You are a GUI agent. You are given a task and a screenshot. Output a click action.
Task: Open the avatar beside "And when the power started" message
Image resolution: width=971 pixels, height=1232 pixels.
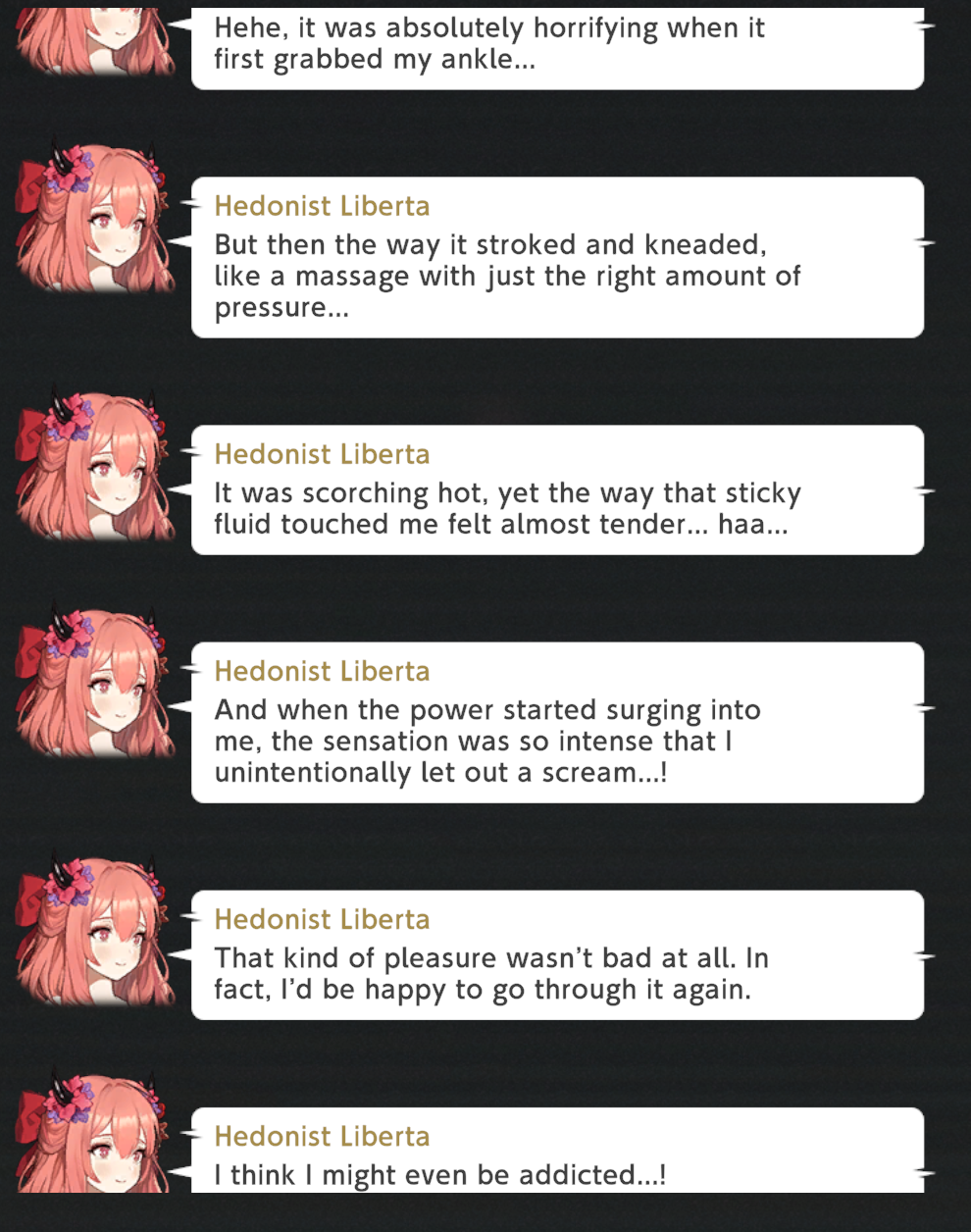[95, 681]
